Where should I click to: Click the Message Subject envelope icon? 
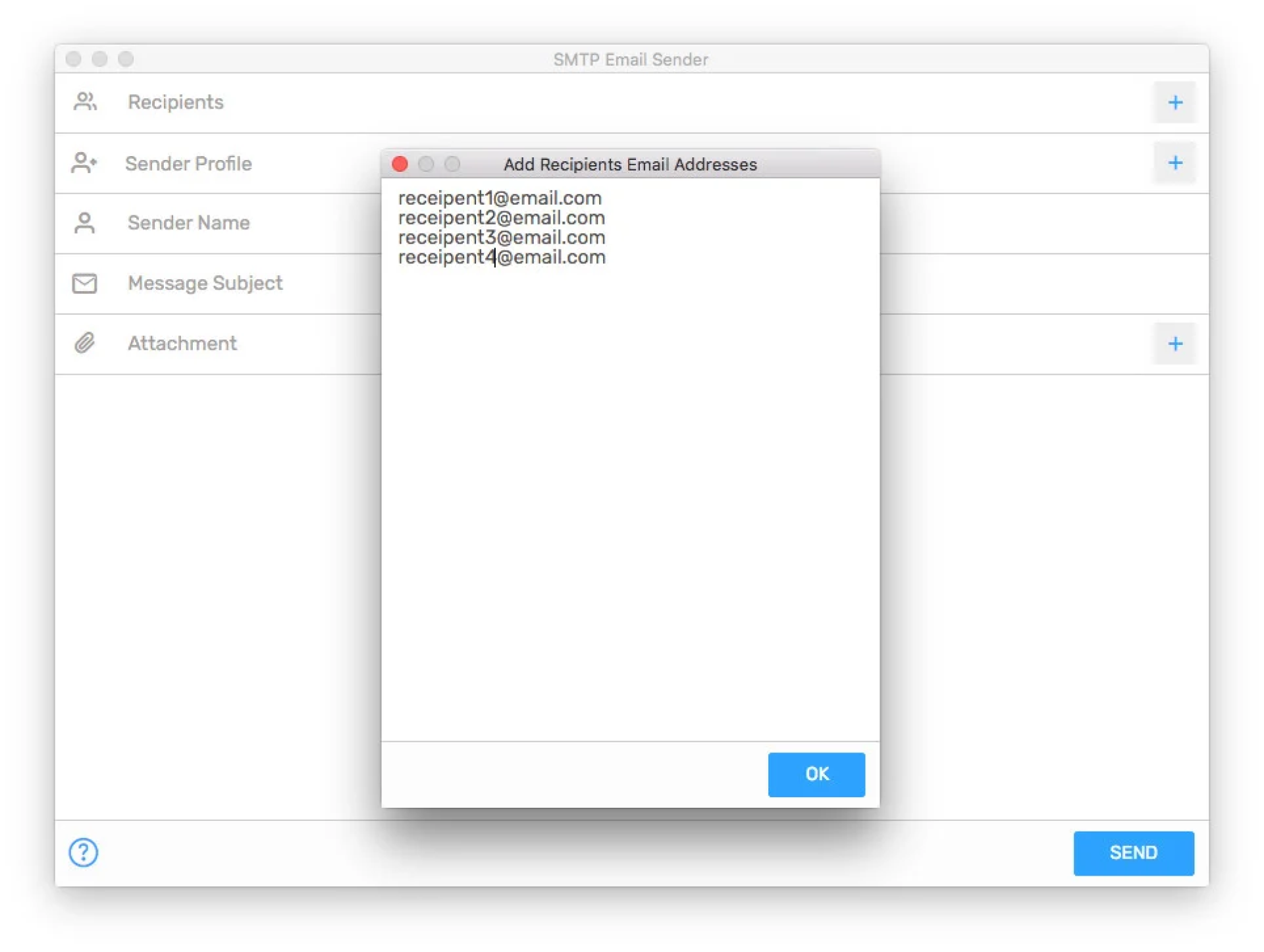coord(84,284)
